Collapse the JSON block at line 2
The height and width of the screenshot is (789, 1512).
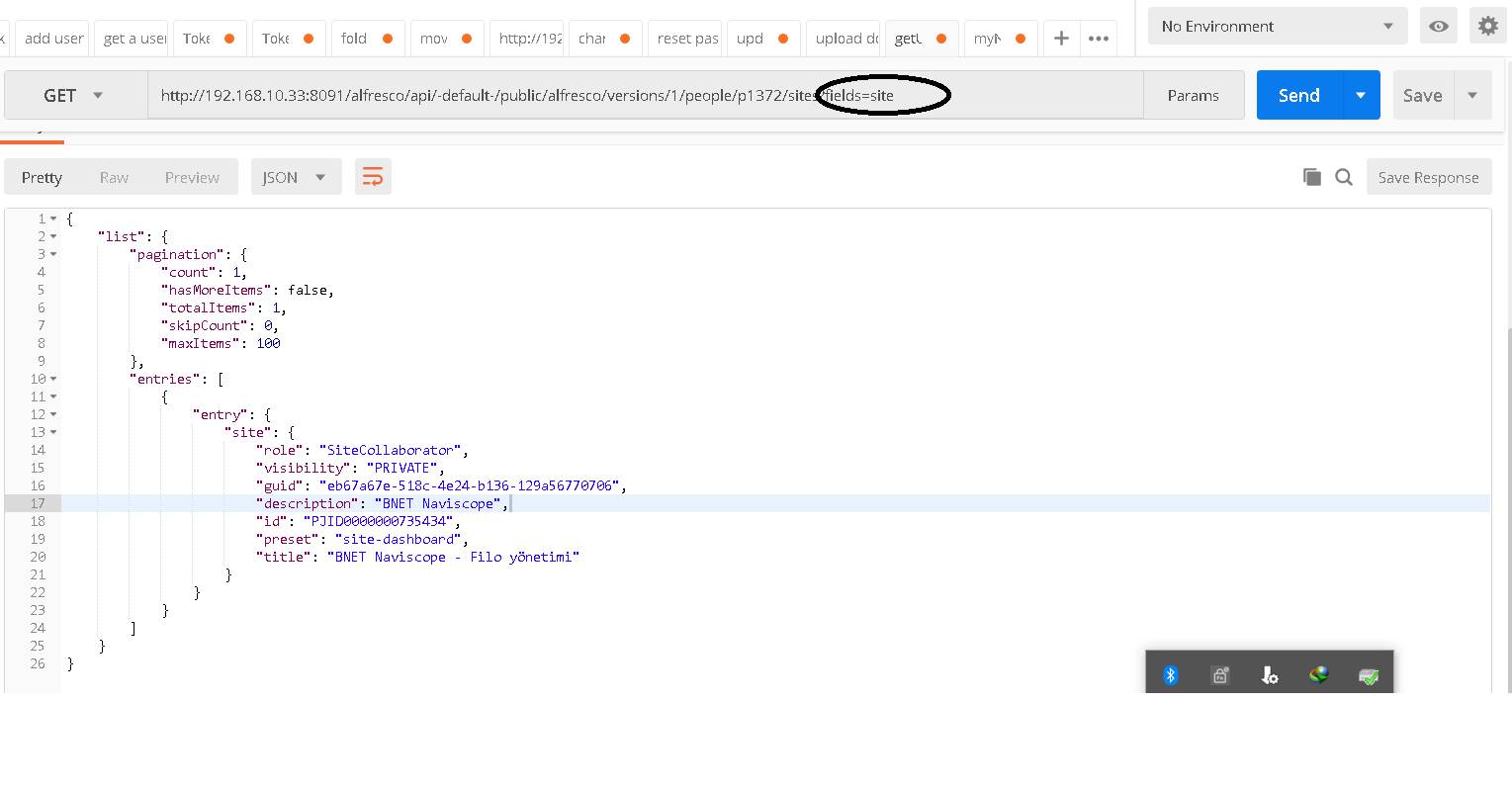(53, 236)
